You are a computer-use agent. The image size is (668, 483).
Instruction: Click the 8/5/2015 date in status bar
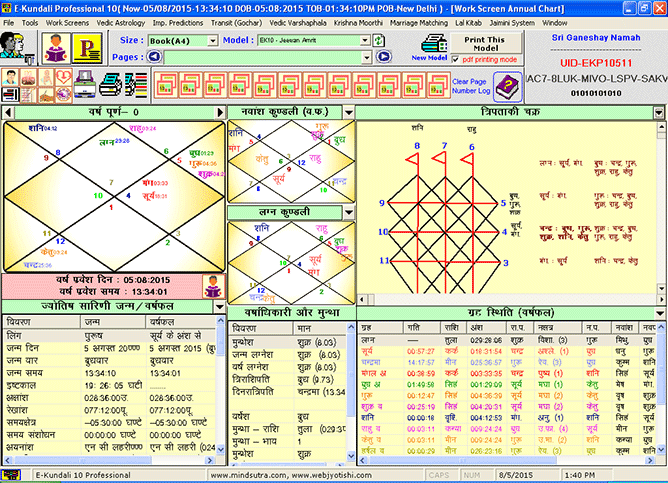click(515, 475)
